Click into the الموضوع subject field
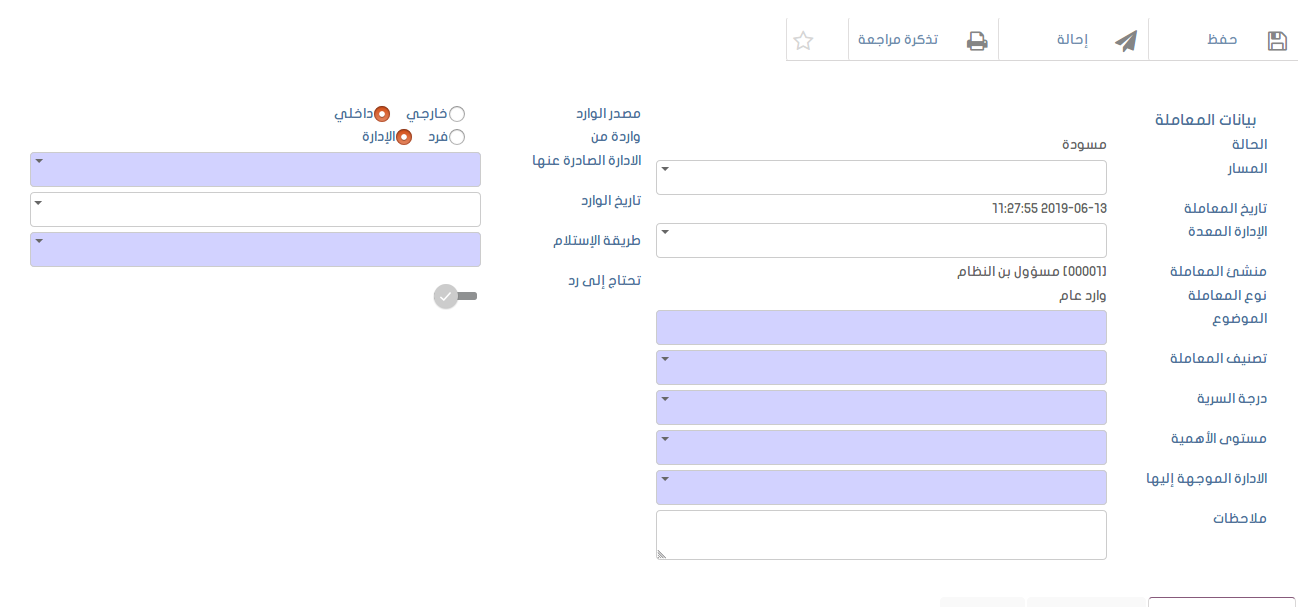Viewport: 1313px width, 607px height. [x=881, y=328]
